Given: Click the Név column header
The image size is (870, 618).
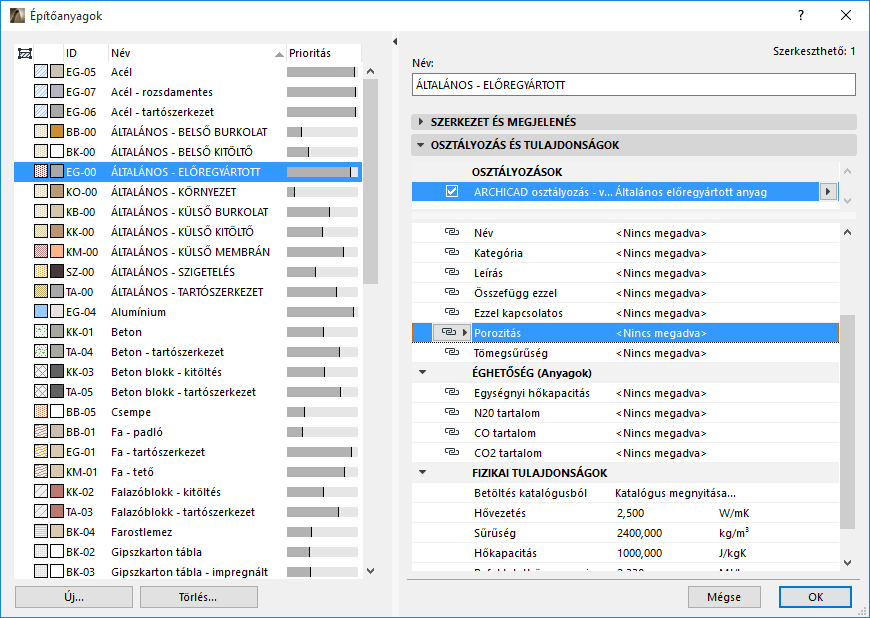Looking at the screenshot, I should coord(197,53).
